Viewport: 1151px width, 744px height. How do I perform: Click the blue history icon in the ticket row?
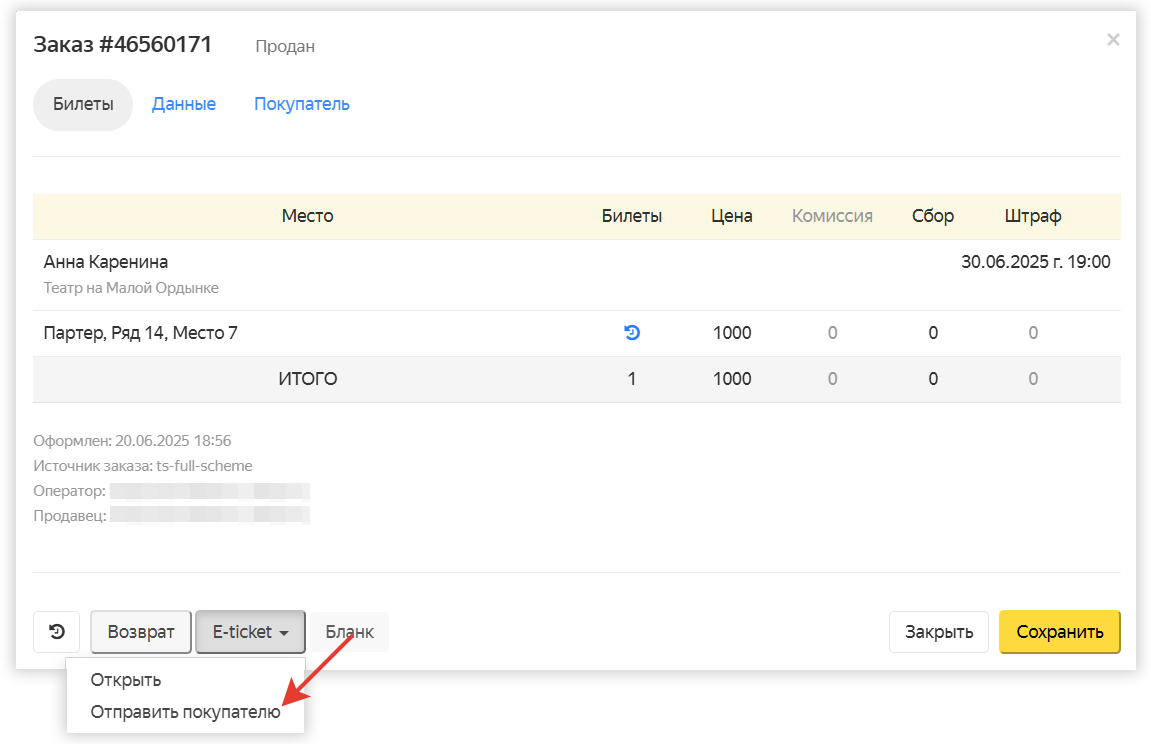tap(632, 333)
